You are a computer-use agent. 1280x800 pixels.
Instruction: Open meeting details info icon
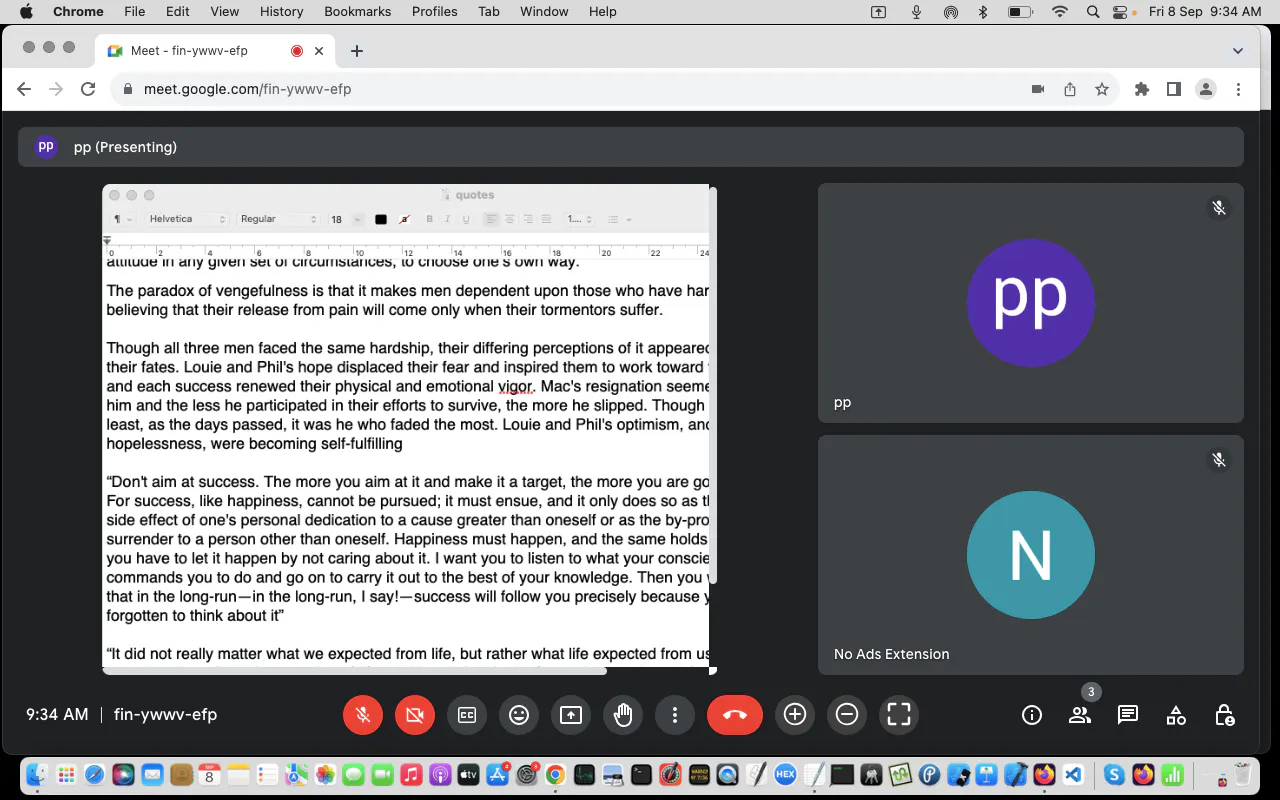(x=1032, y=715)
